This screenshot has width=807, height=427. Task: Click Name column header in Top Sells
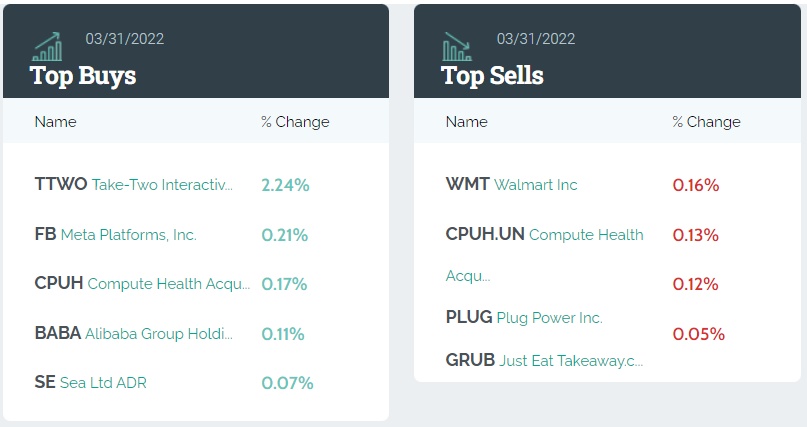(466, 122)
